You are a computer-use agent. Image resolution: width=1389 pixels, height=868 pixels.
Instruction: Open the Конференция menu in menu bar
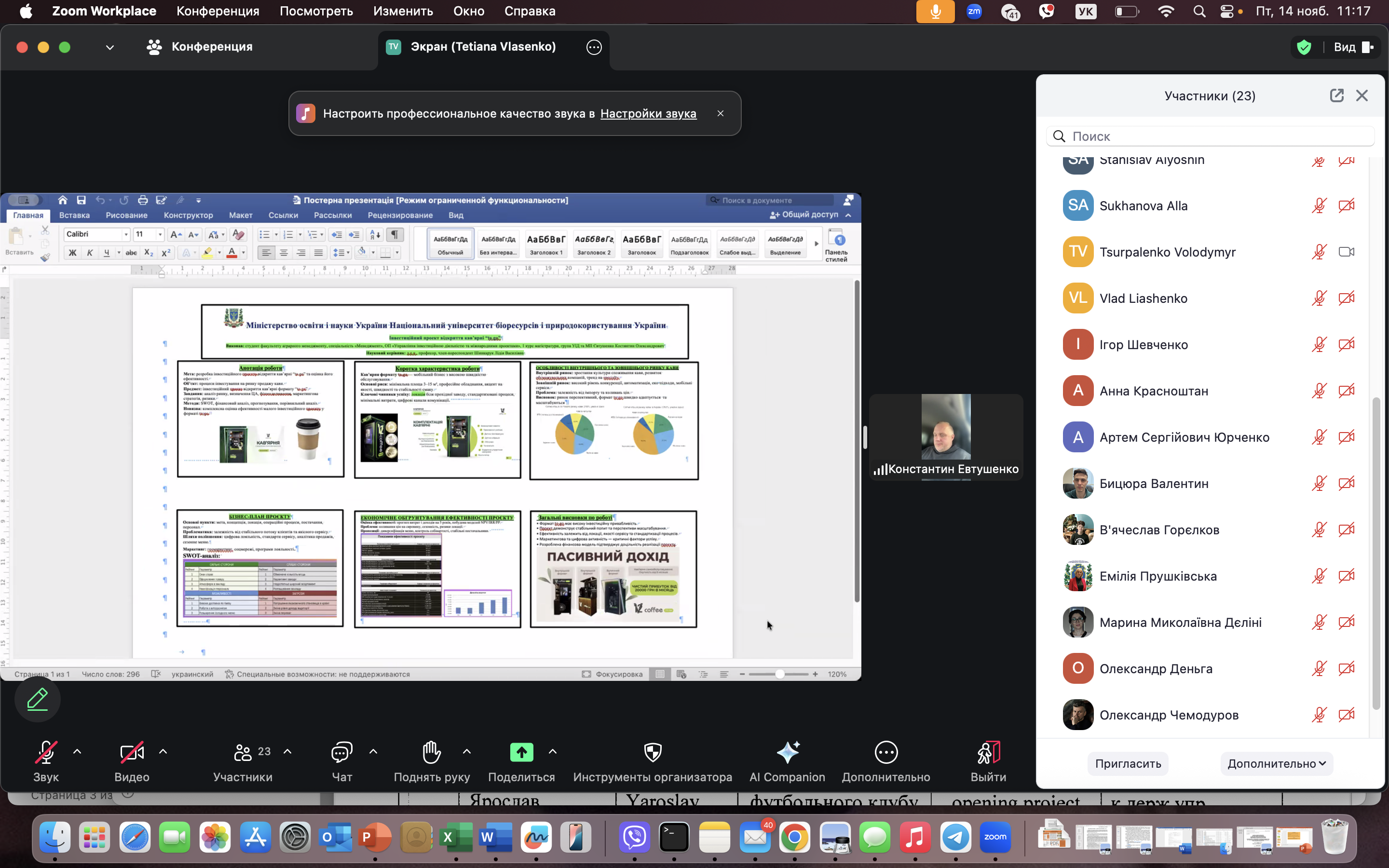[218, 11]
